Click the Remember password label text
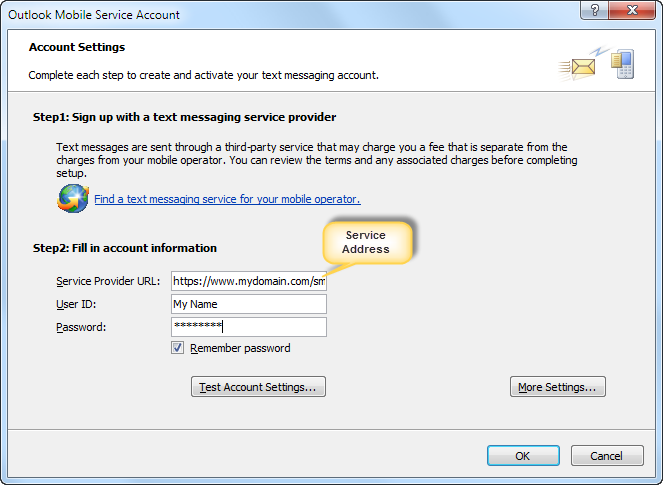This screenshot has height=485, width=663. [x=240, y=348]
